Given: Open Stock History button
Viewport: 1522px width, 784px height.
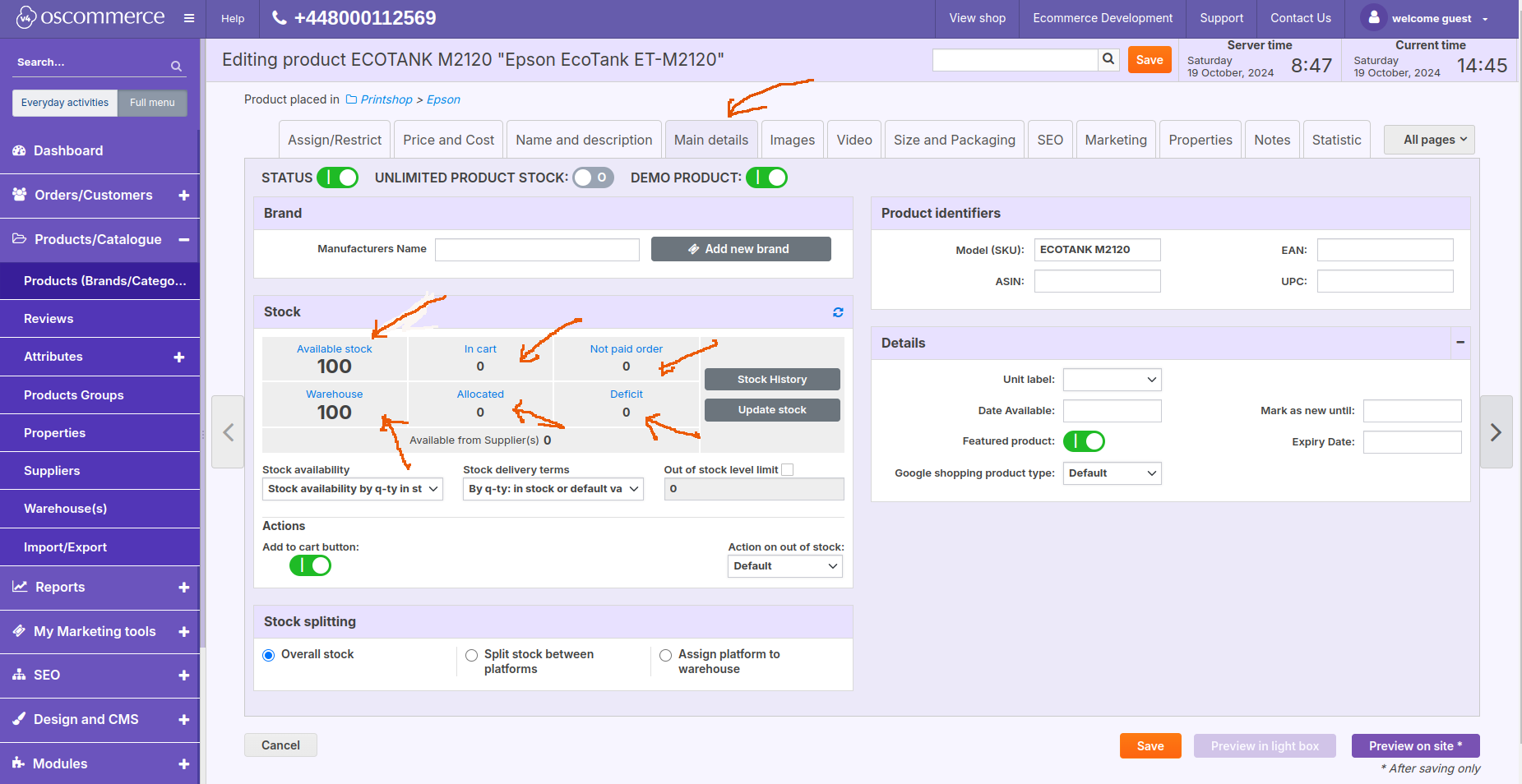Looking at the screenshot, I should pos(772,379).
